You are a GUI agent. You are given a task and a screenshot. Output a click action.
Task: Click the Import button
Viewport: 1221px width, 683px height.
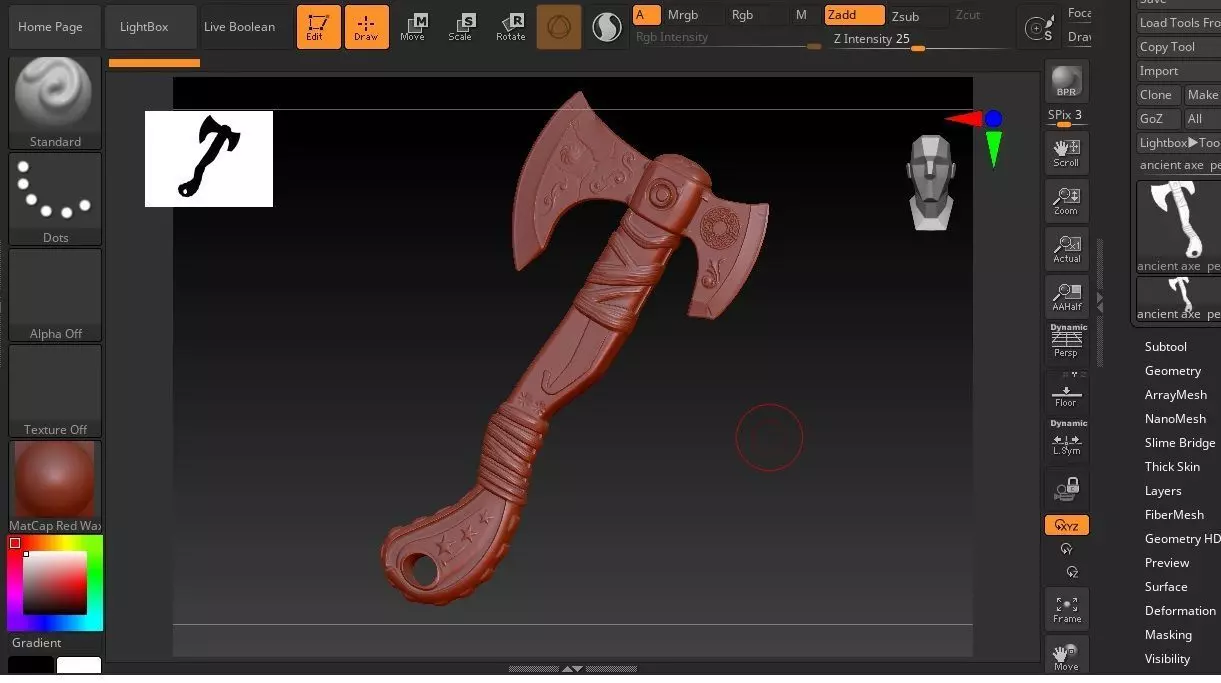1179,71
